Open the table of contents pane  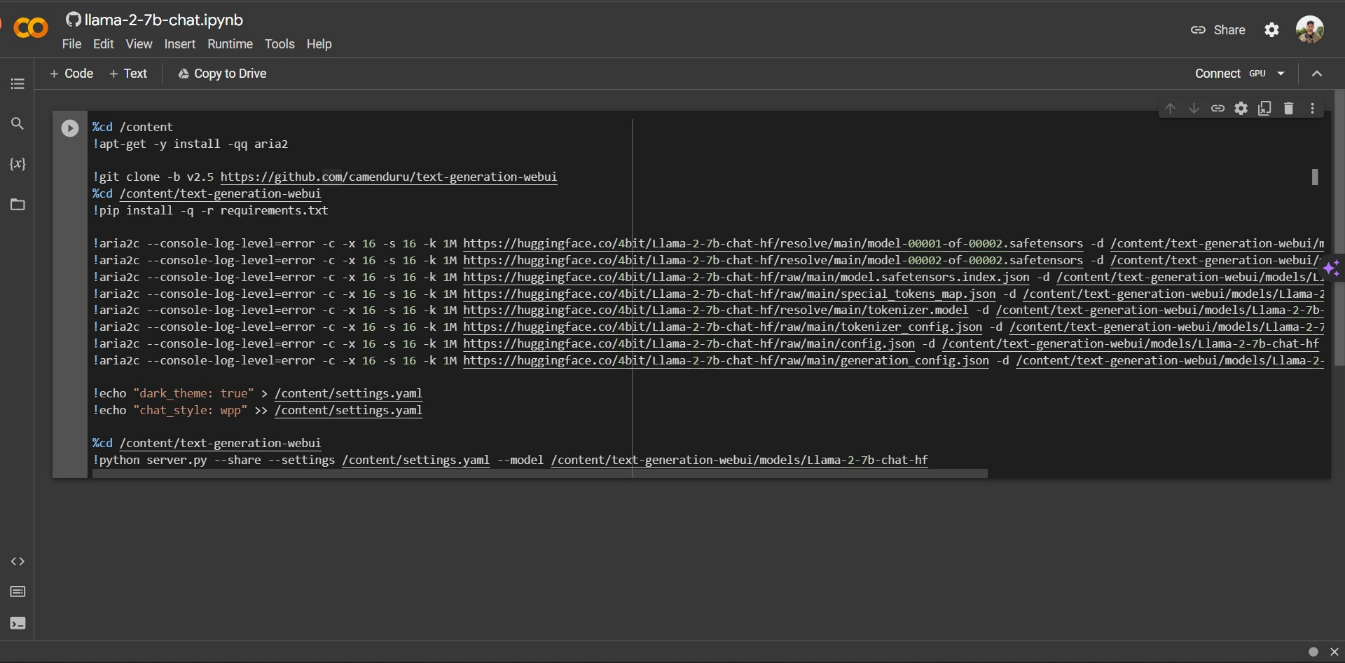17,84
